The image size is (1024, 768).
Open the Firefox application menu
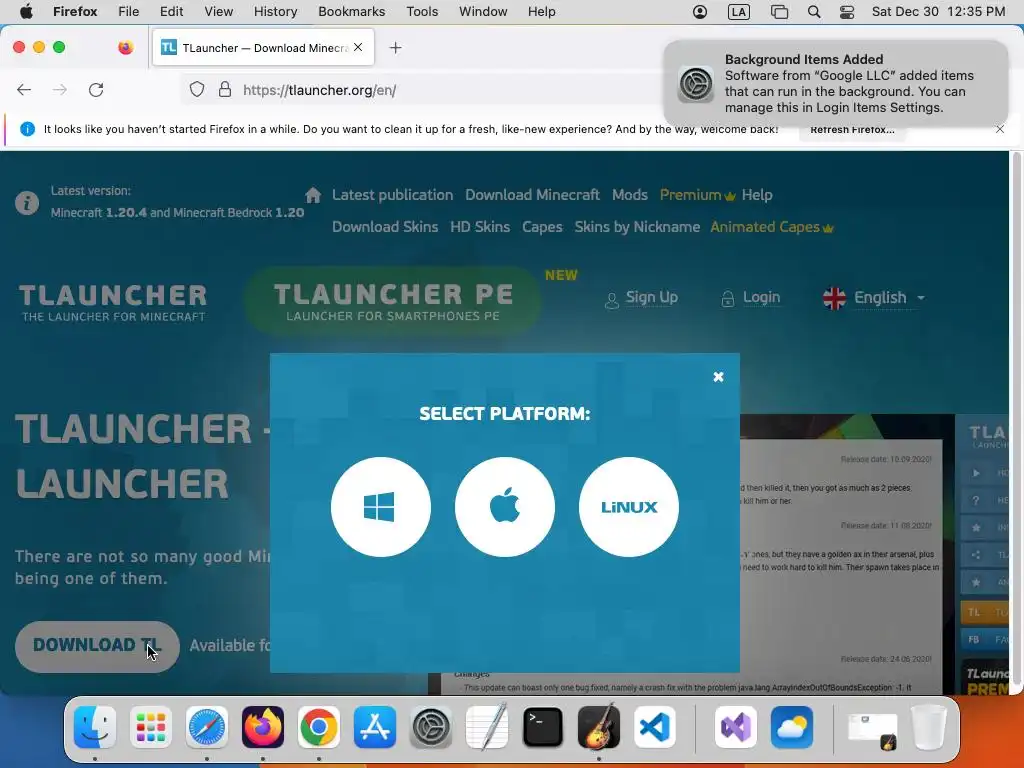tap(75, 11)
